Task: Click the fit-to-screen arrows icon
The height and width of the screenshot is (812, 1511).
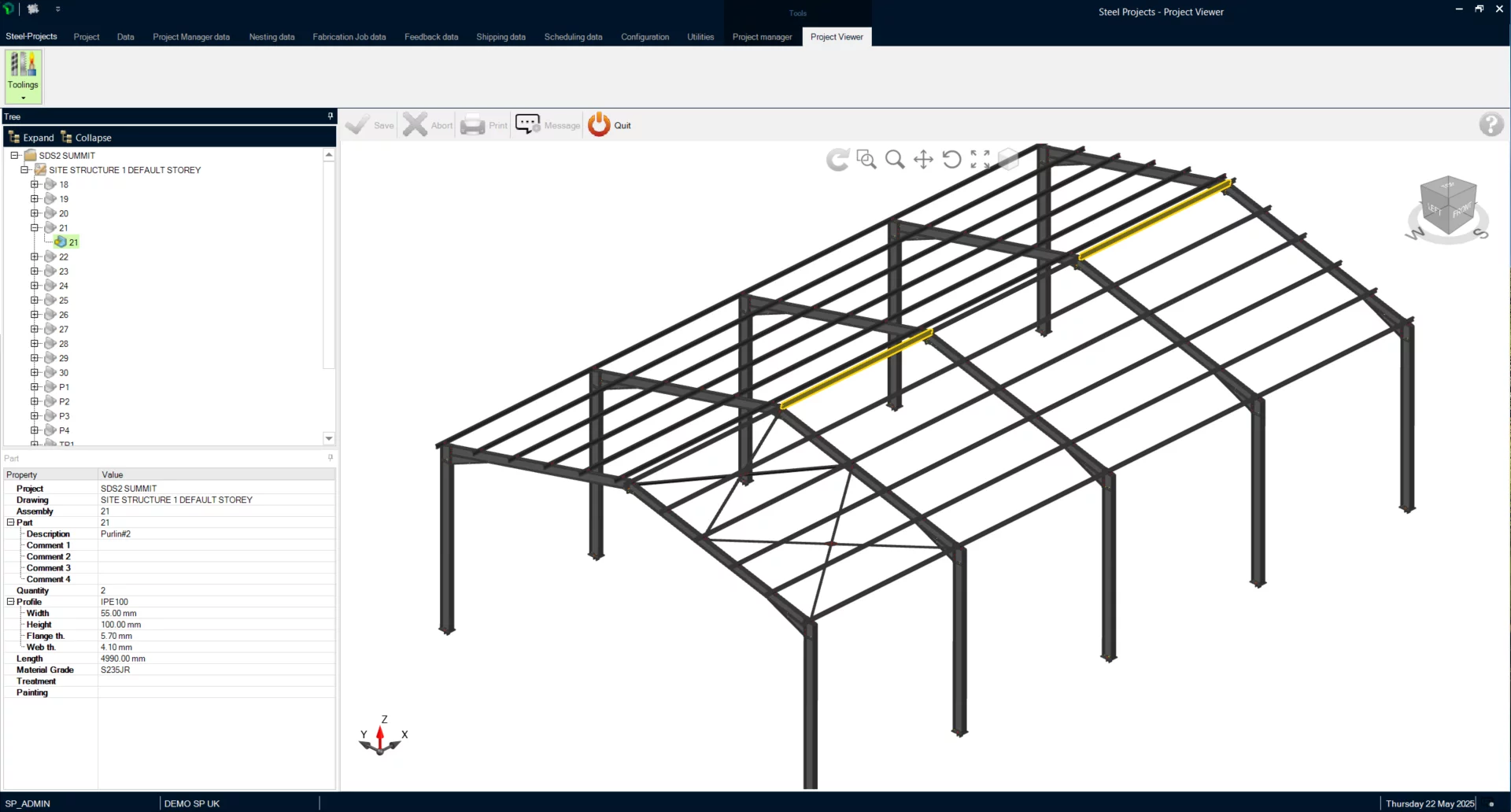Action: pos(980,160)
